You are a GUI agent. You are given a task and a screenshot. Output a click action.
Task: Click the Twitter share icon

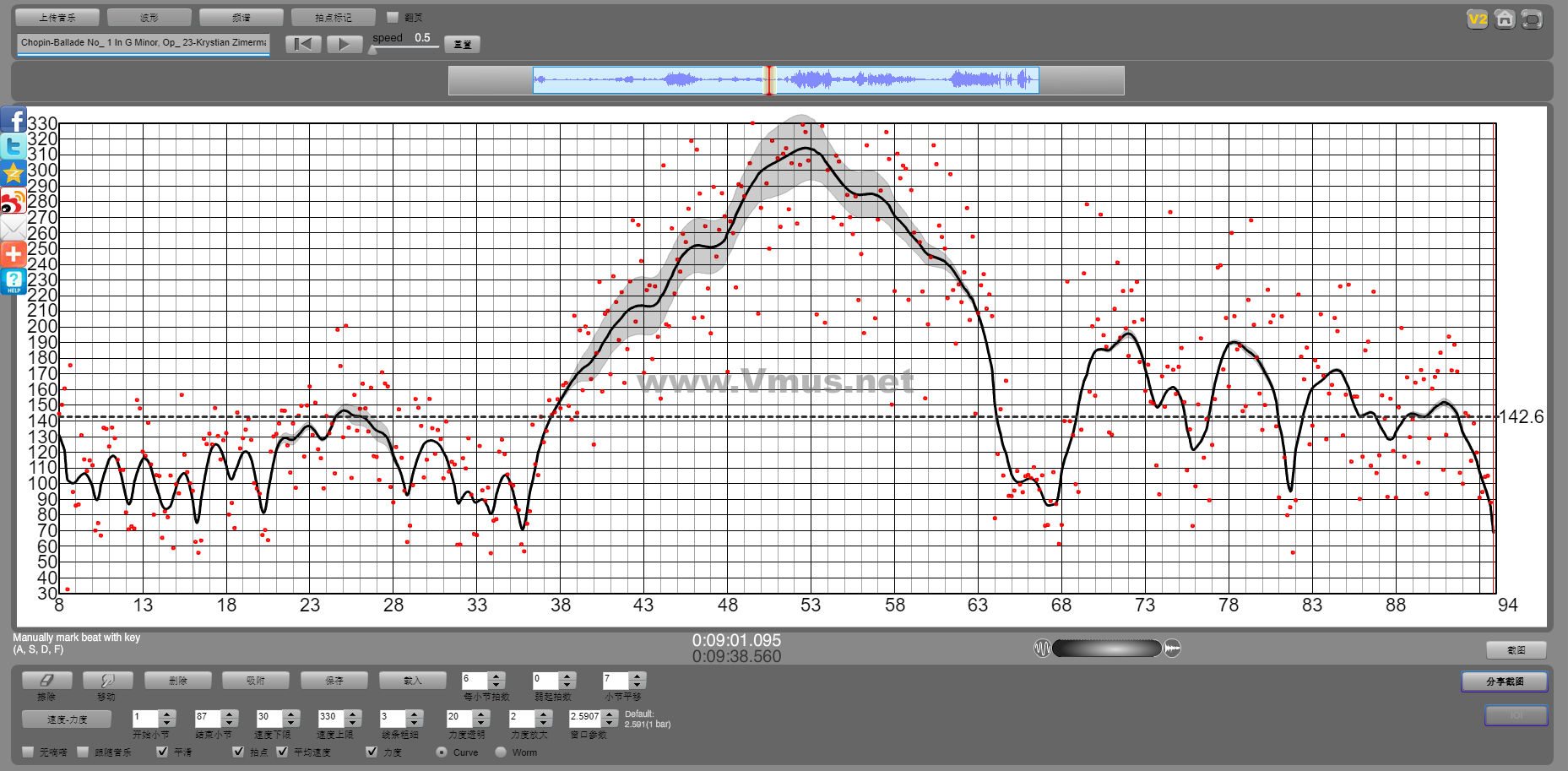coord(14,147)
